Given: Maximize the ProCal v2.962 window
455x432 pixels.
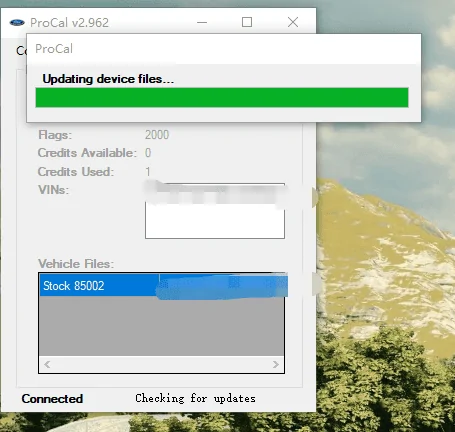Looking at the screenshot, I should [x=247, y=22].
